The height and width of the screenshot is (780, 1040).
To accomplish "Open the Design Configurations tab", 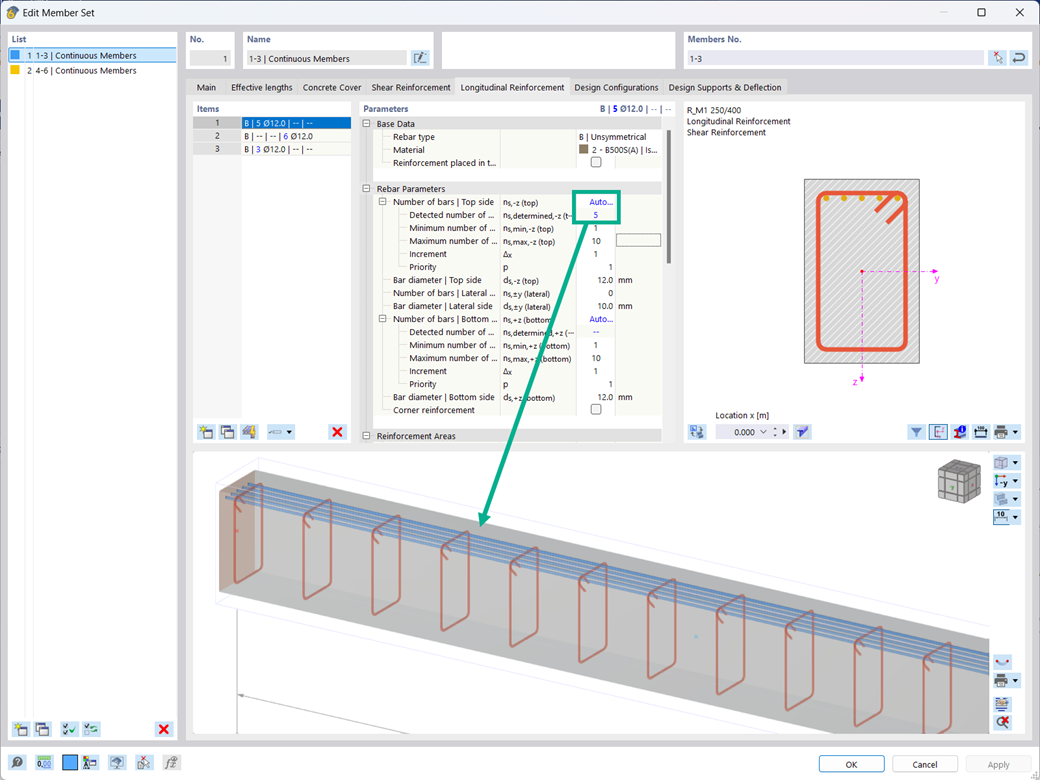I will tap(616, 88).
